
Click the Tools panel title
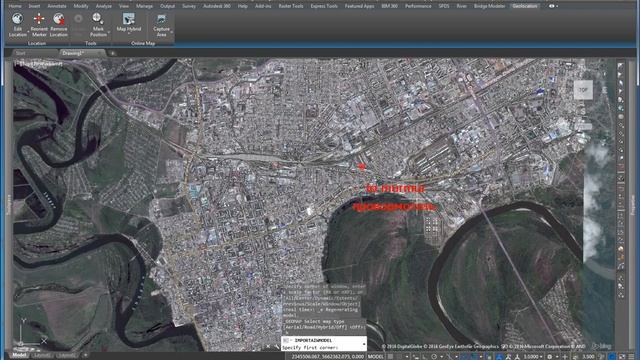tap(91, 43)
